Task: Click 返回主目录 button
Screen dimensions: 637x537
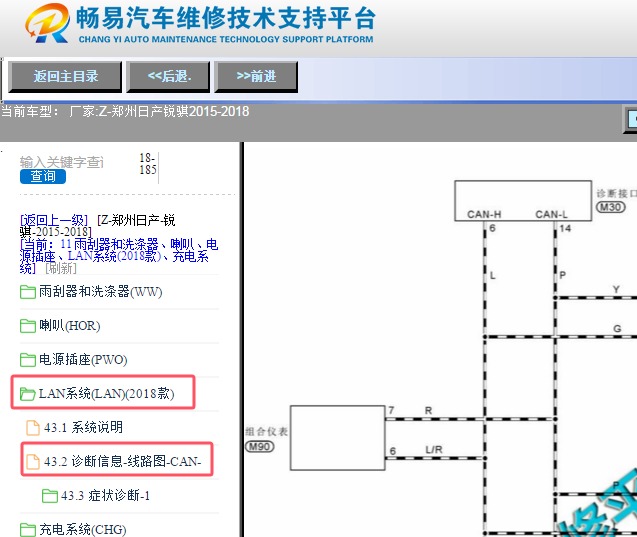Action: click(x=65, y=76)
